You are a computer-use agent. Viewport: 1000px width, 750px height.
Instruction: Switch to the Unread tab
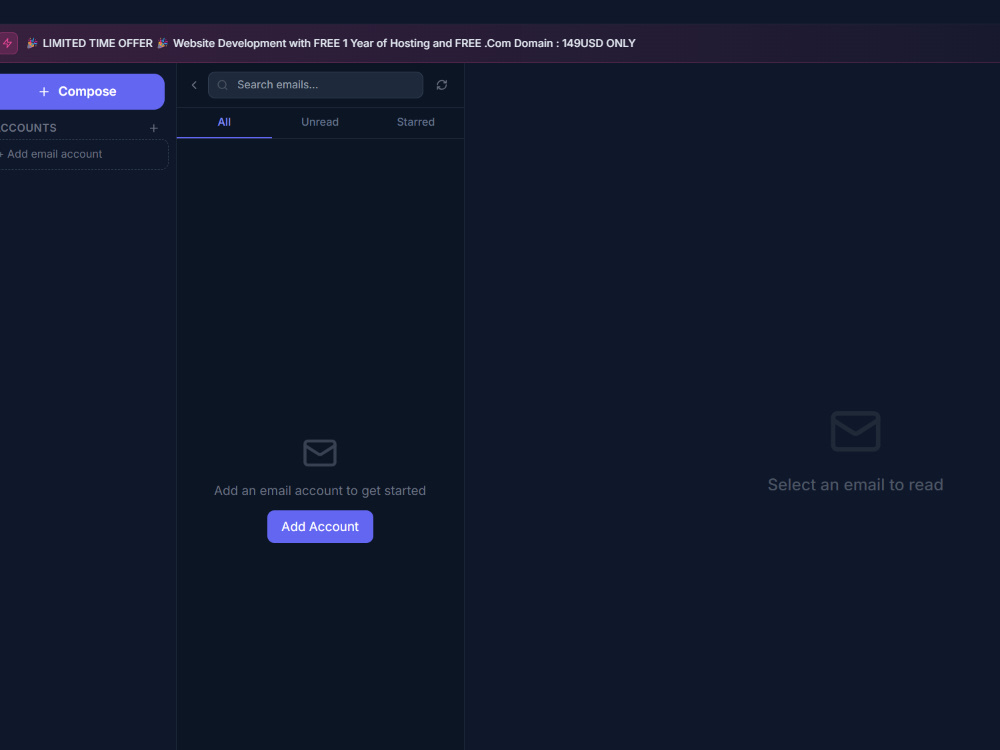(x=320, y=122)
